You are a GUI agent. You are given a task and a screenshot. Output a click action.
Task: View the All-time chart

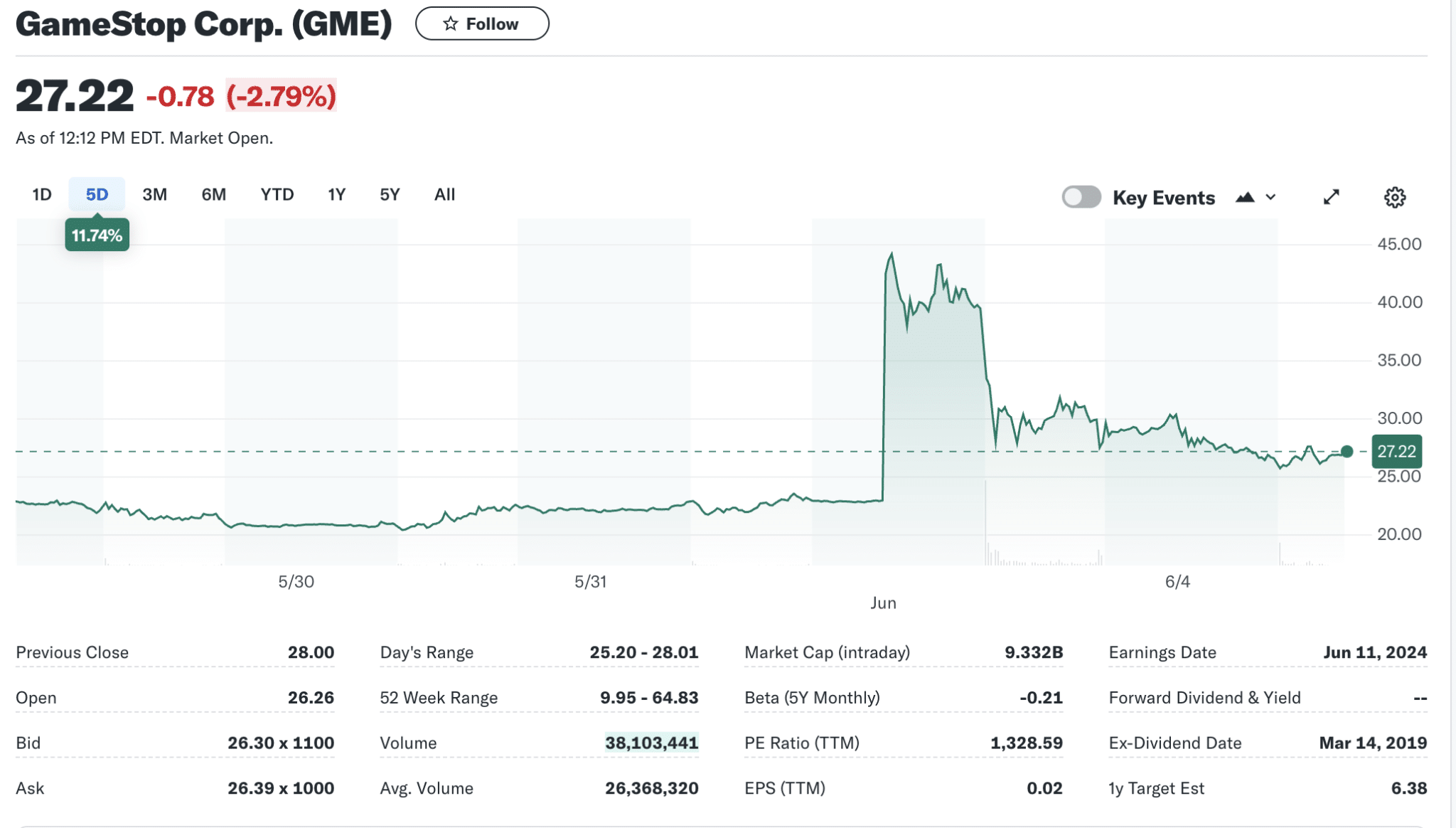[444, 194]
